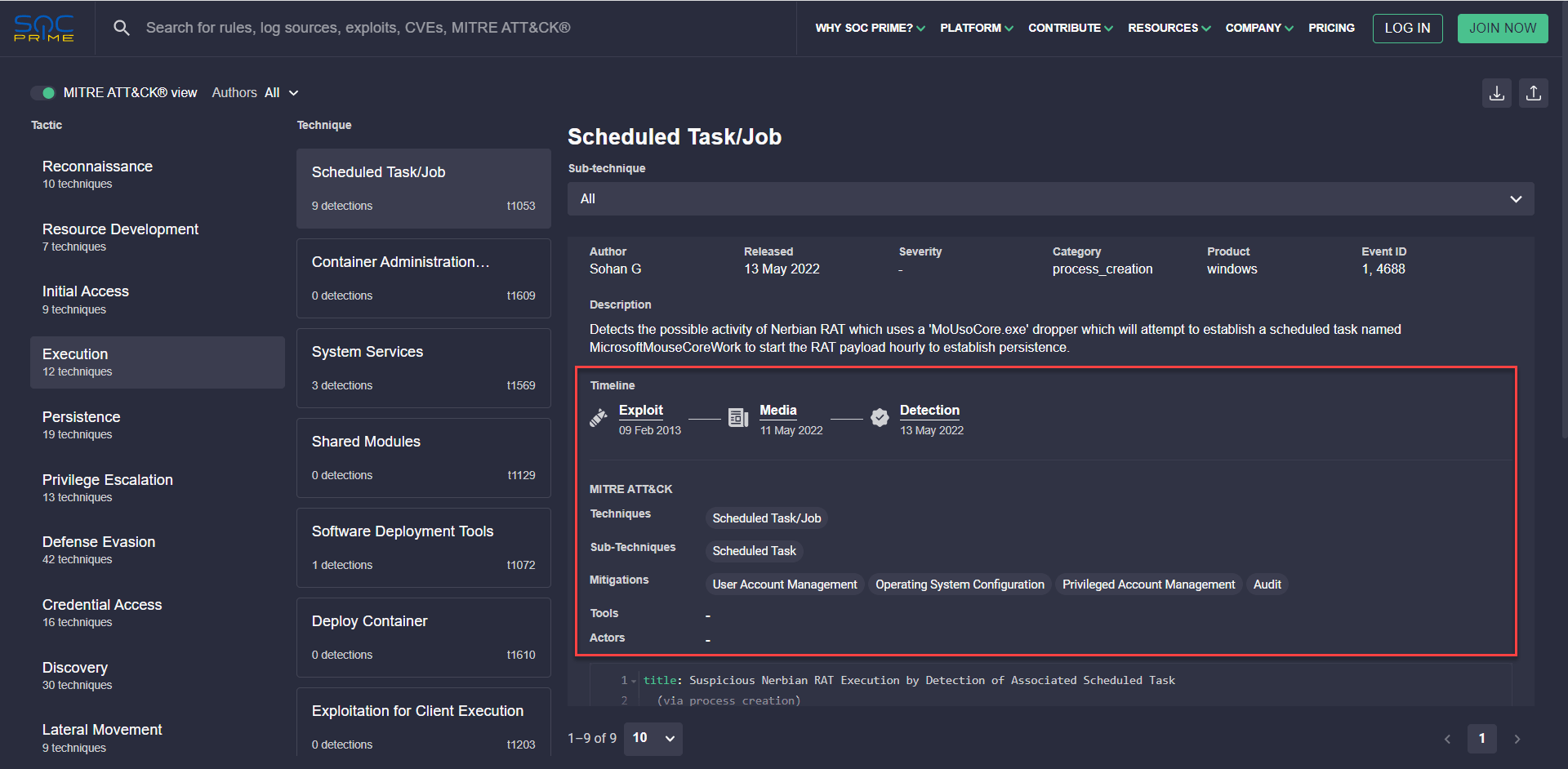This screenshot has height=769, width=1568.
Task: Click the LOG IN button
Action: pyautogui.click(x=1407, y=29)
